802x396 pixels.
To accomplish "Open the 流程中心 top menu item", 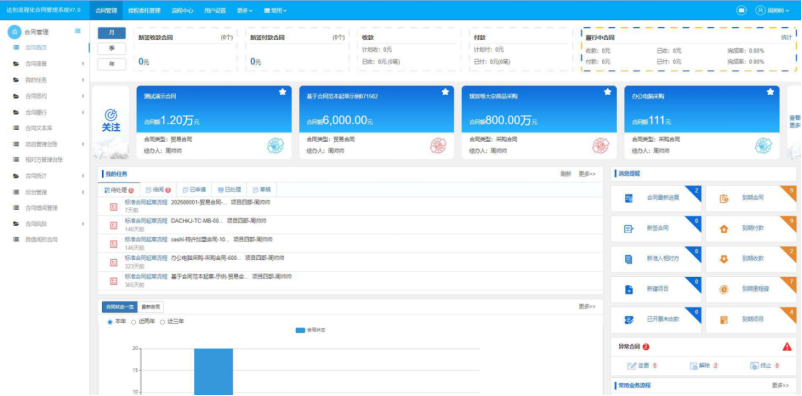I will (182, 10).
